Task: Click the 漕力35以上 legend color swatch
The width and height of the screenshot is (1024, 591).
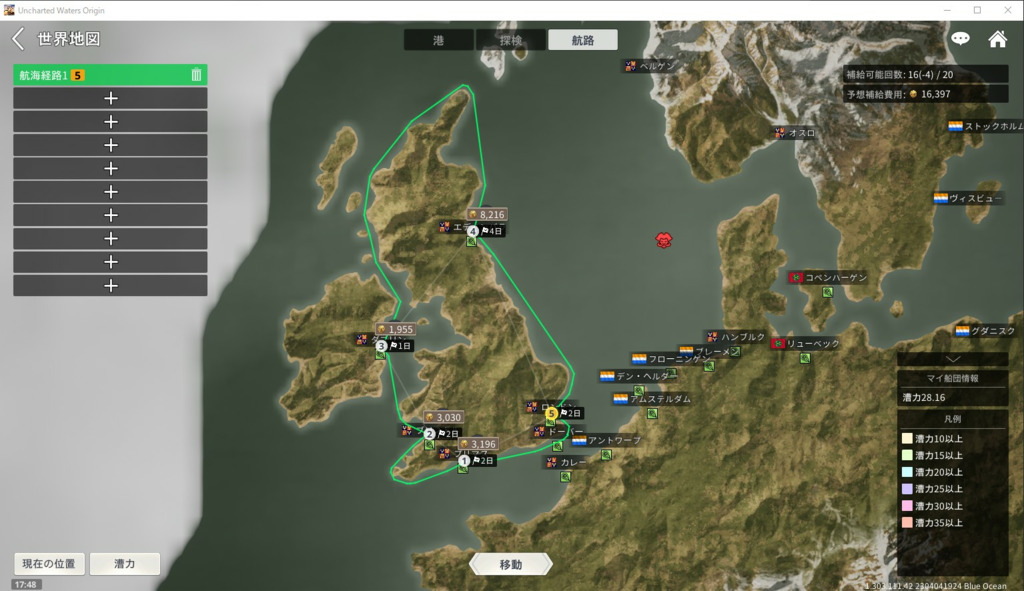Action: 907,522
